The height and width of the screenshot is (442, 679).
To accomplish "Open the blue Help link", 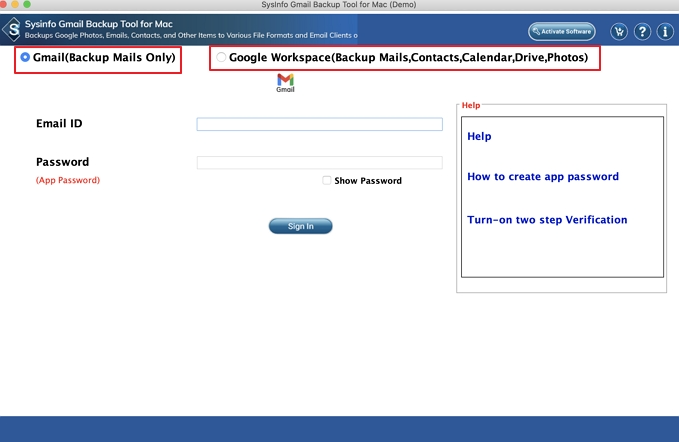I will [479, 136].
